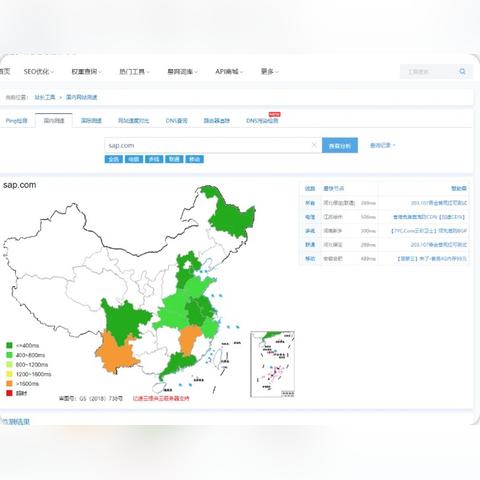Click the orange Jiangxi province on the map

point(189,340)
